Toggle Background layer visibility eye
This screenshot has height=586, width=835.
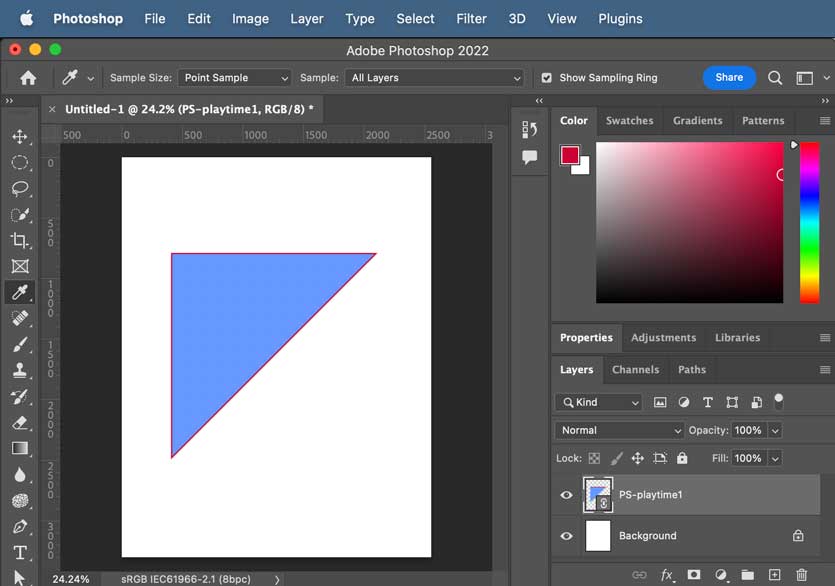tap(567, 536)
